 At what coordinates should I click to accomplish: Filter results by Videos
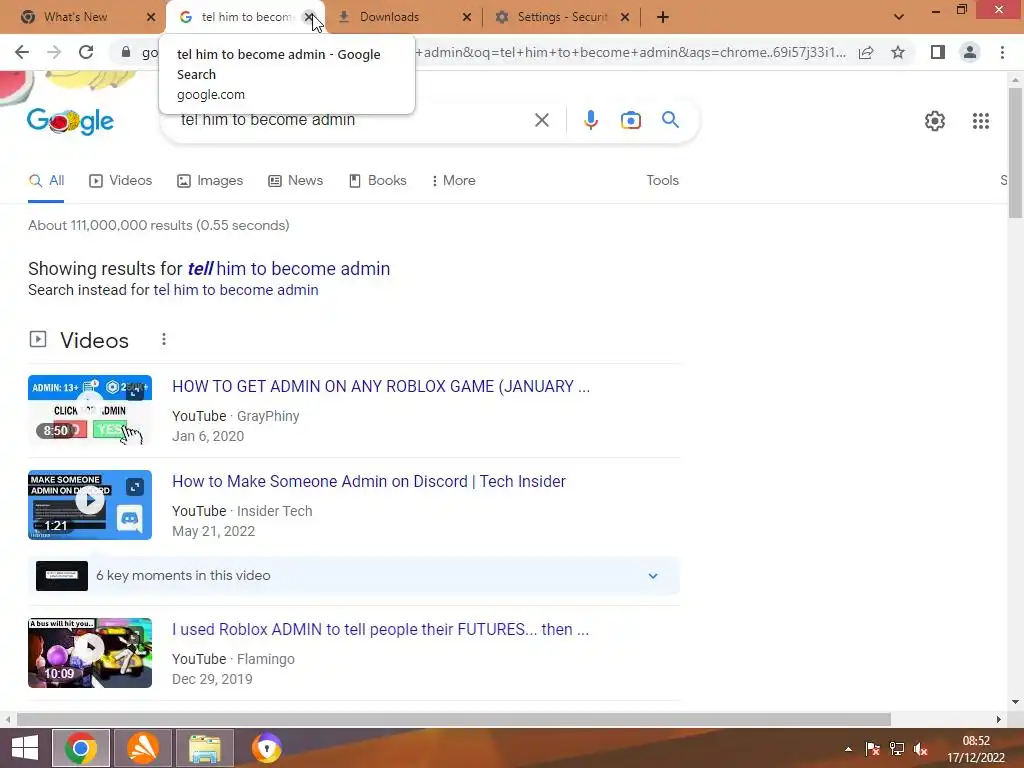121,181
